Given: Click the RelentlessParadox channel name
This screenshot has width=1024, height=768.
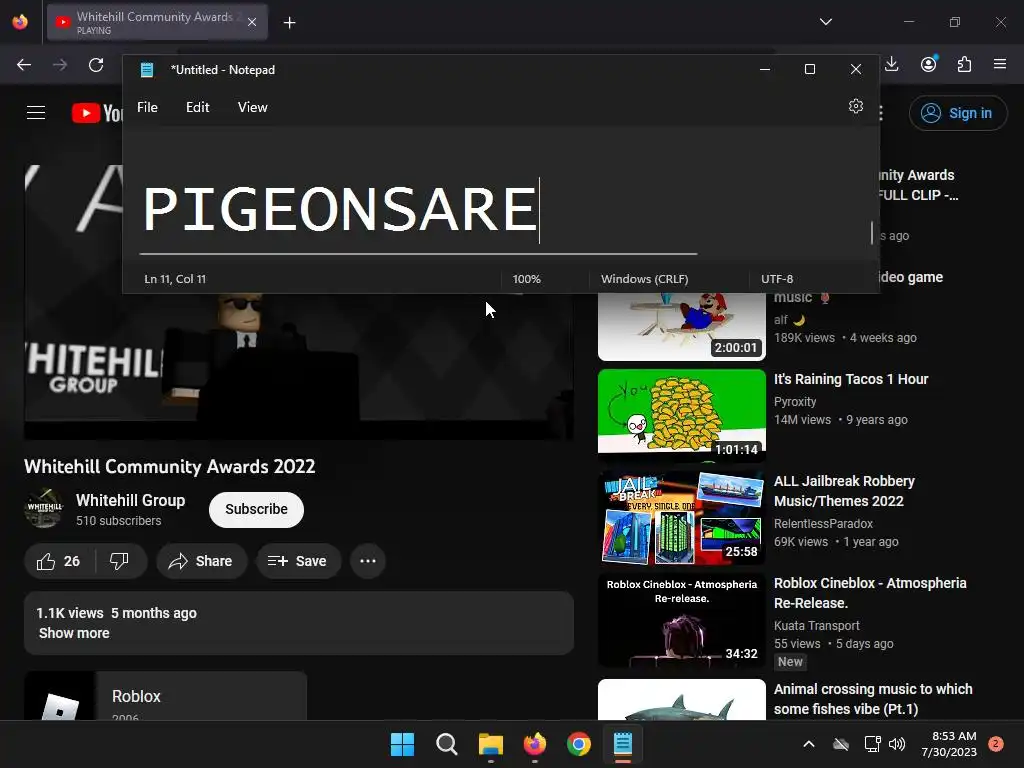Looking at the screenshot, I should coord(823,524).
